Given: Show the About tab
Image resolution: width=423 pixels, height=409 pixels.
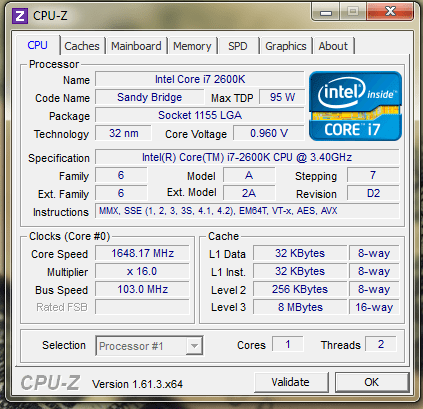Looking at the screenshot, I should [333, 46].
